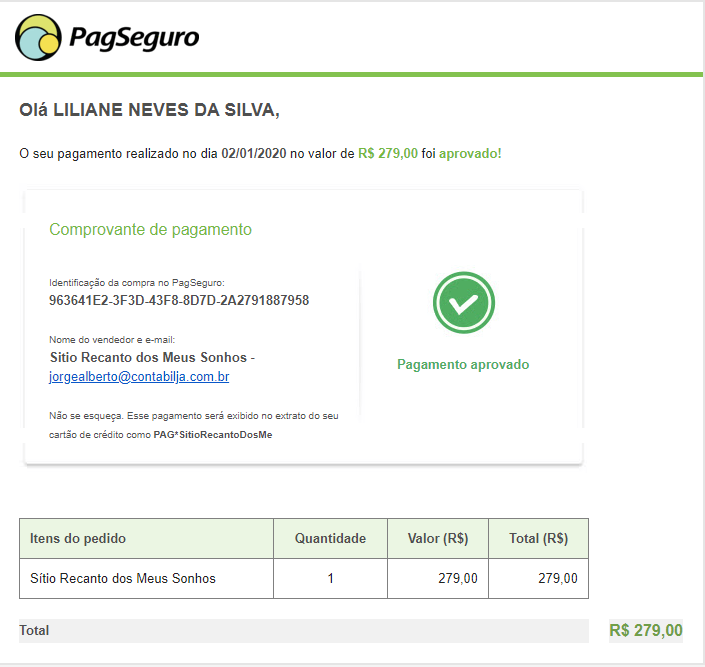The width and height of the screenshot is (705, 667).
Task: Click the 279,00 cell under Total (R$)
Action: [538, 578]
